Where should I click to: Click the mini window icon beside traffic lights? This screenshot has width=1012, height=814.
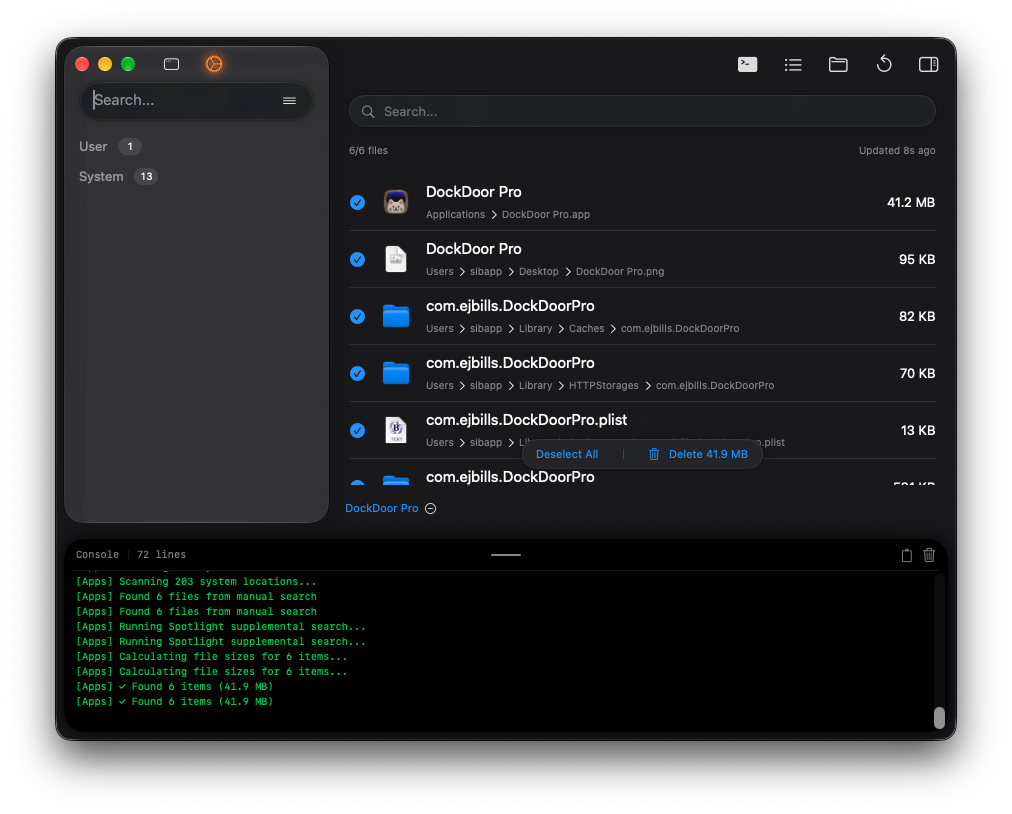click(x=171, y=64)
